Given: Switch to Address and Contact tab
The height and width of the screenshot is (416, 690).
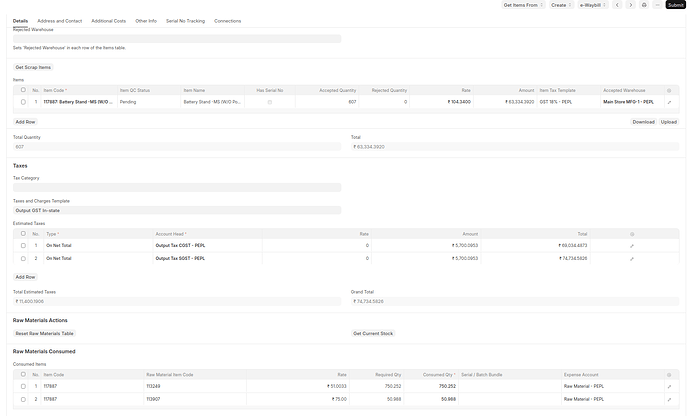Looking at the screenshot, I should 60,20.
